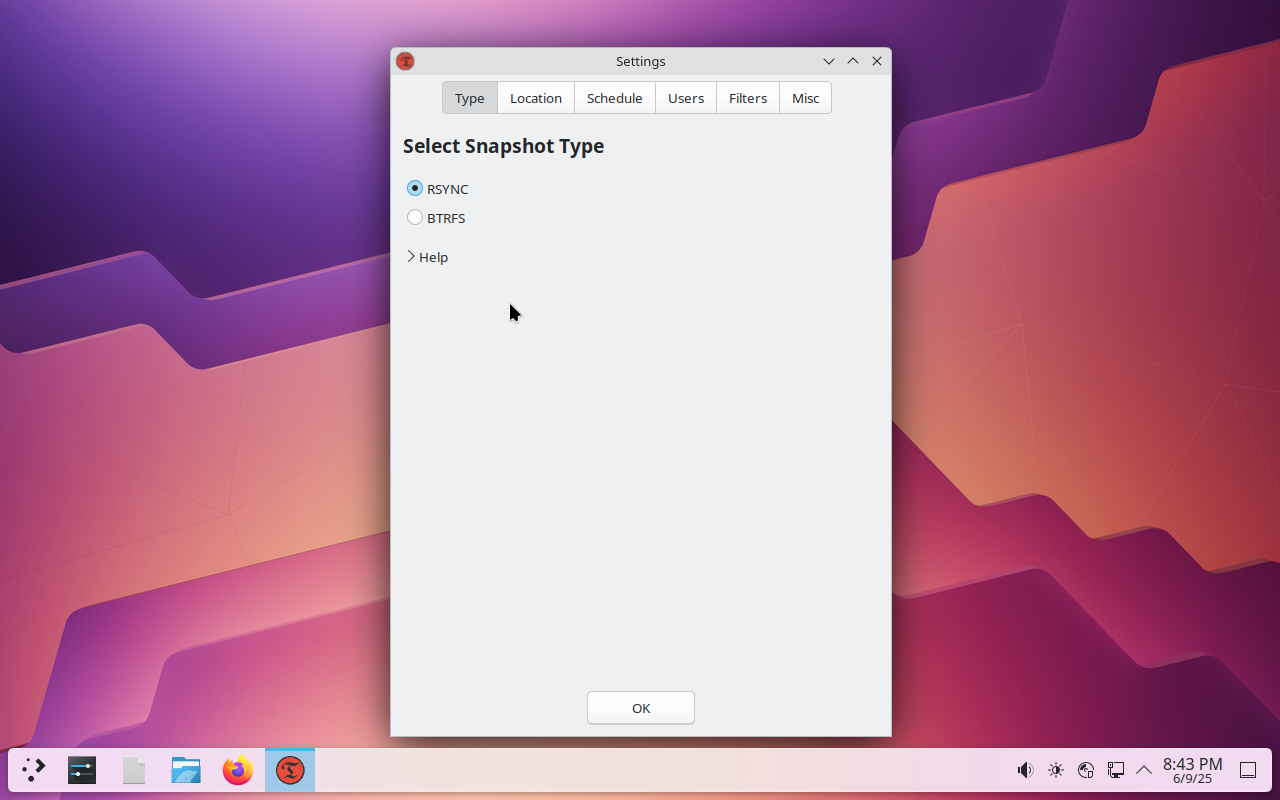The width and height of the screenshot is (1280, 800).
Task: Click the network tray icon
Action: click(x=1116, y=770)
